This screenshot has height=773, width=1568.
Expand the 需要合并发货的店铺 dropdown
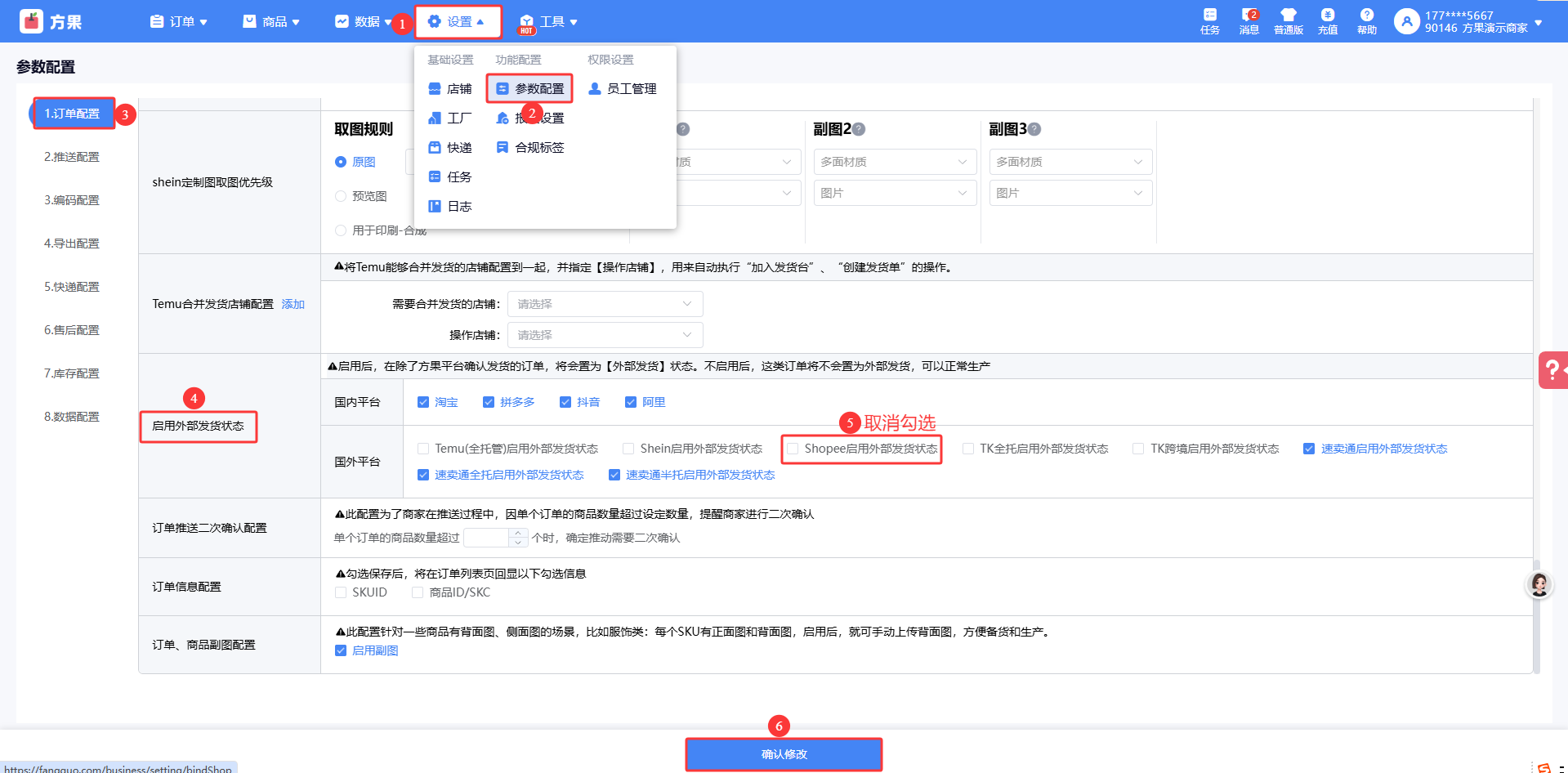[605, 304]
